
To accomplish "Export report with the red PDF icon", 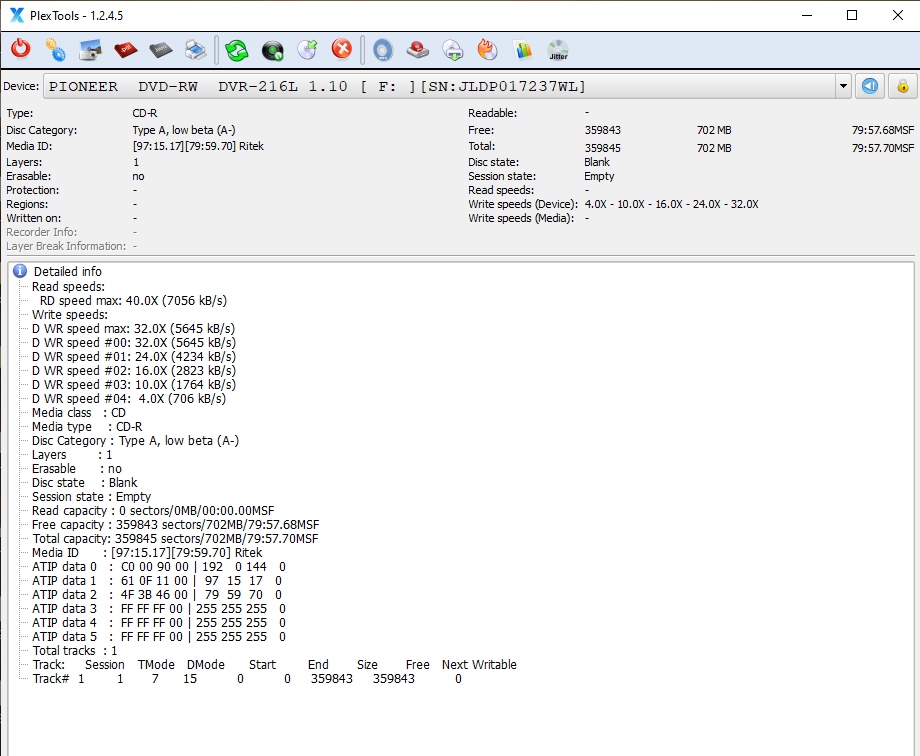I will tap(126, 49).
